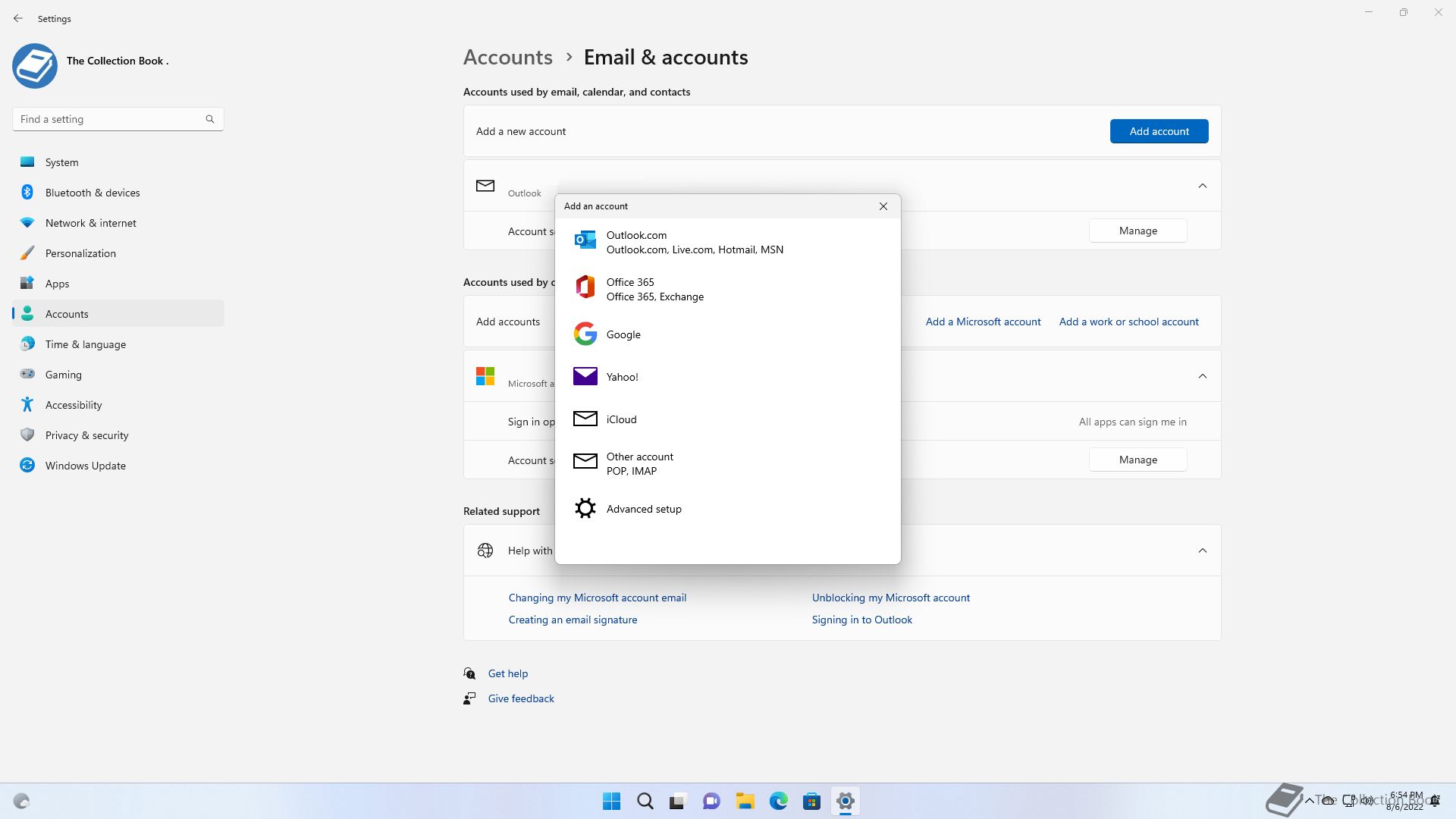Collapse the Outlook account section chevron

tap(1203, 186)
